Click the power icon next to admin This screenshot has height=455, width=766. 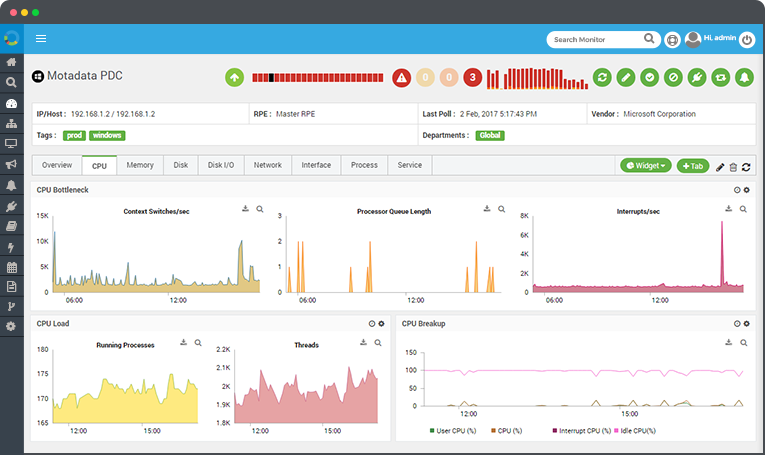[x=746, y=40]
